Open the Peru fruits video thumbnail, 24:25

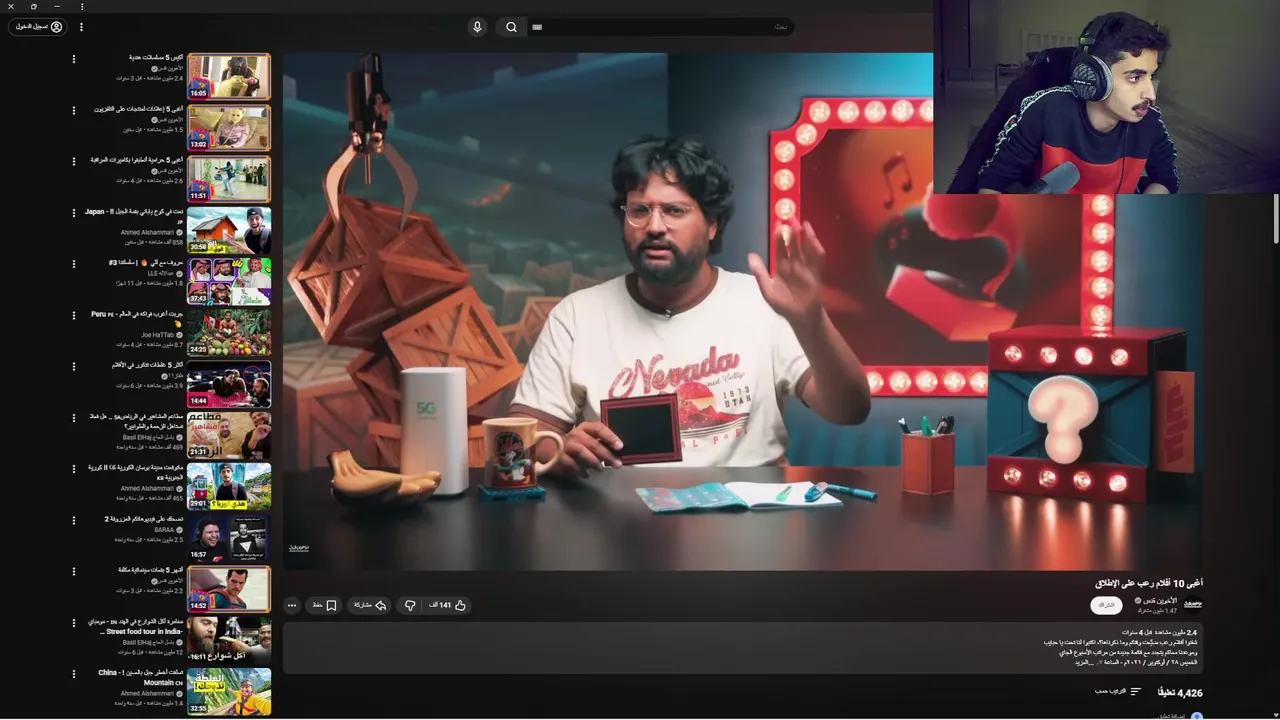[x=229, y=332]
